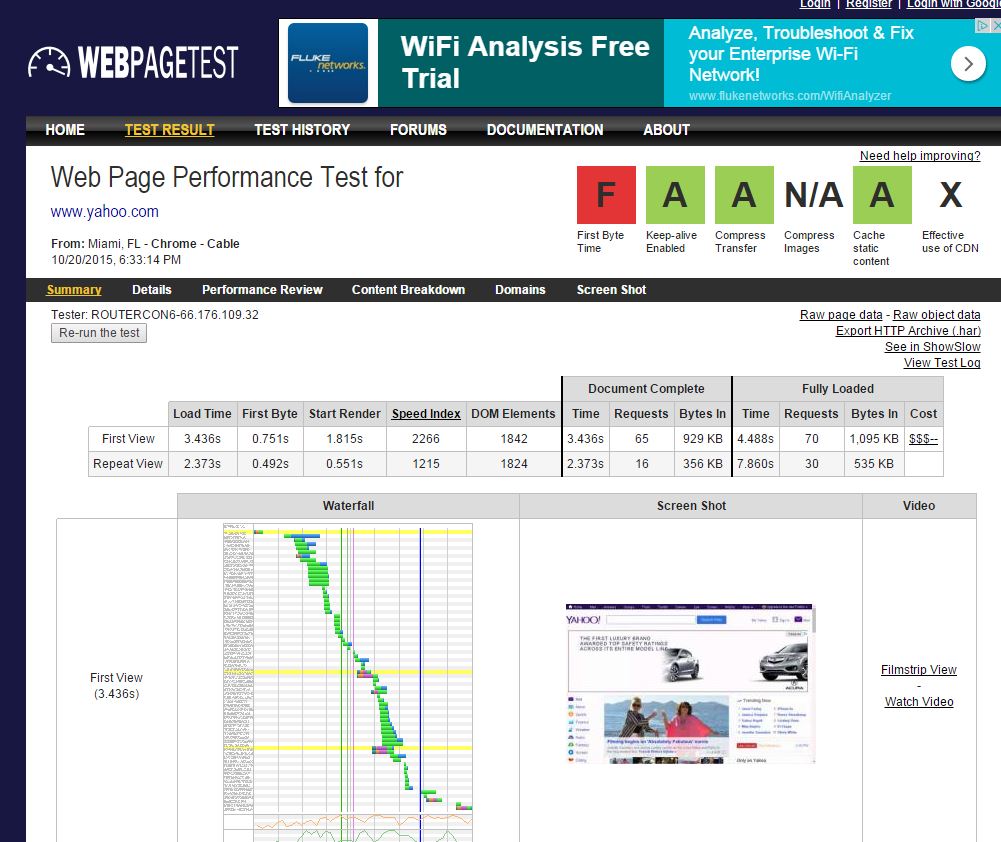The width and height of the screenshot is (1001, 842).
Task: Switch to the Content Breakdown tab
Action: 408,290
